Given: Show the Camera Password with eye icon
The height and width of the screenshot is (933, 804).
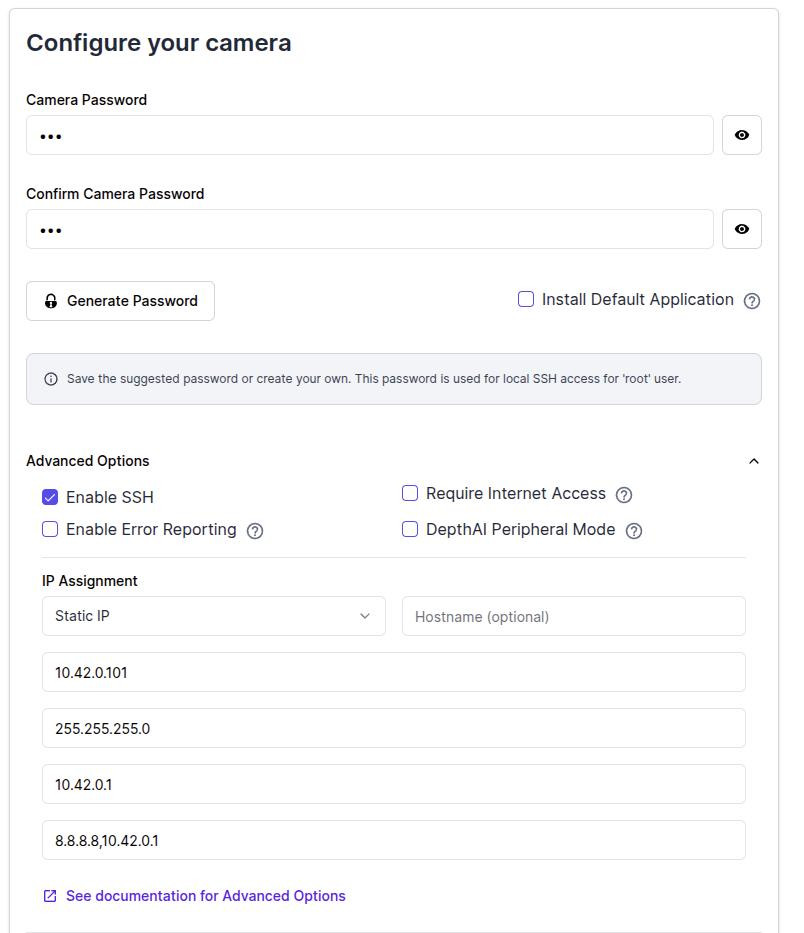Looking at the screenshot, I should click(x=741, y=135).
